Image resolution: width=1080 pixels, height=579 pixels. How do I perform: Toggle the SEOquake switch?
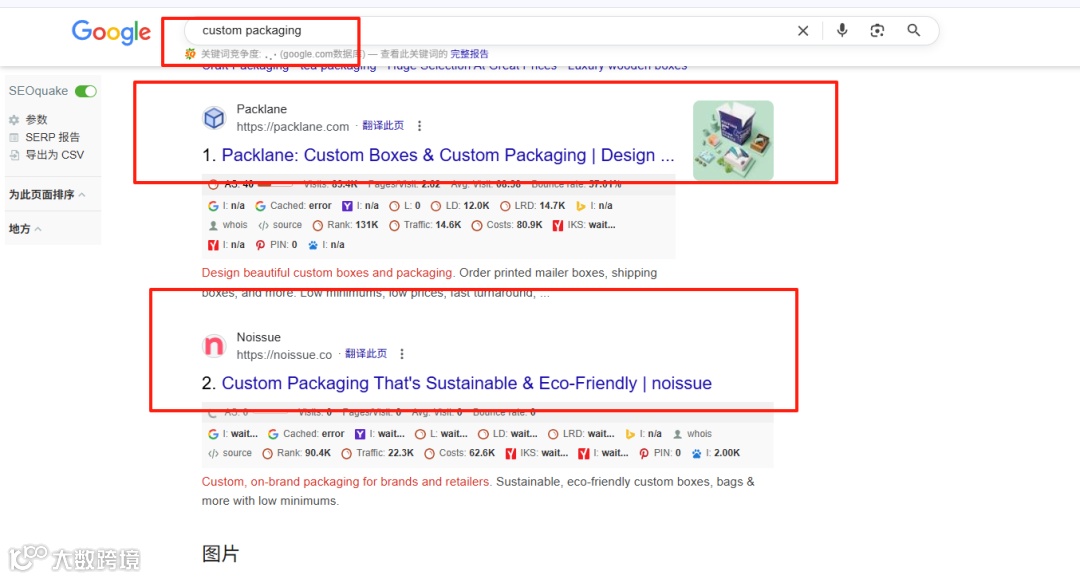[86, 91]
